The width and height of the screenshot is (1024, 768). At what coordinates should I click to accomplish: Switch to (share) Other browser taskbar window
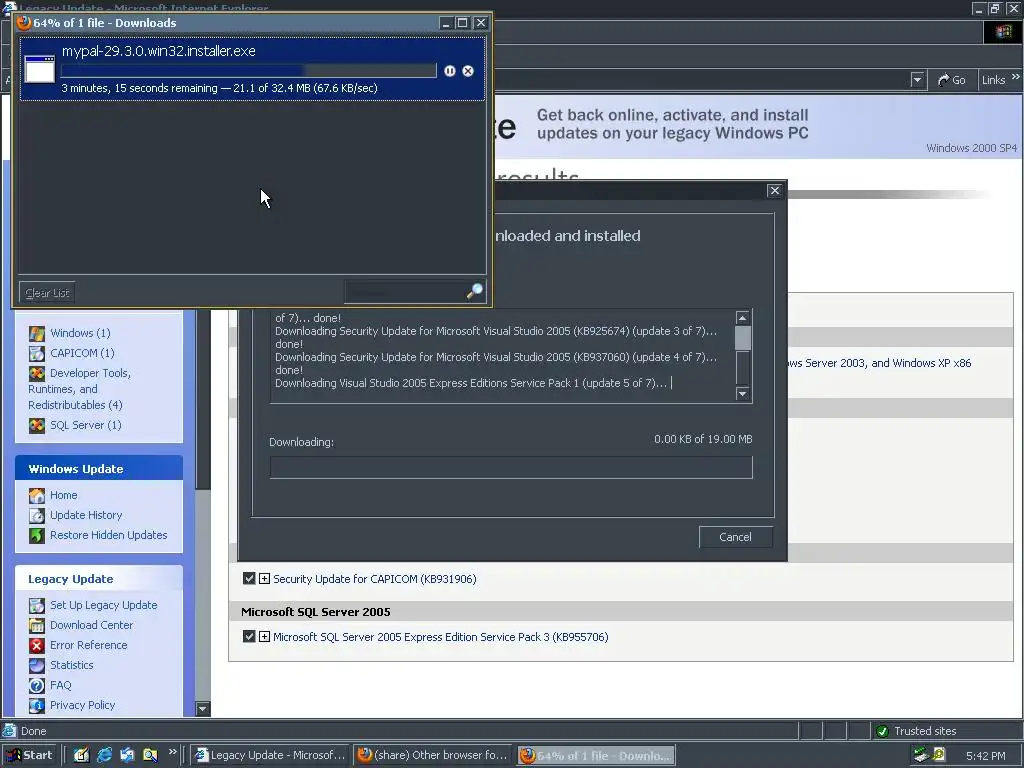432,755
